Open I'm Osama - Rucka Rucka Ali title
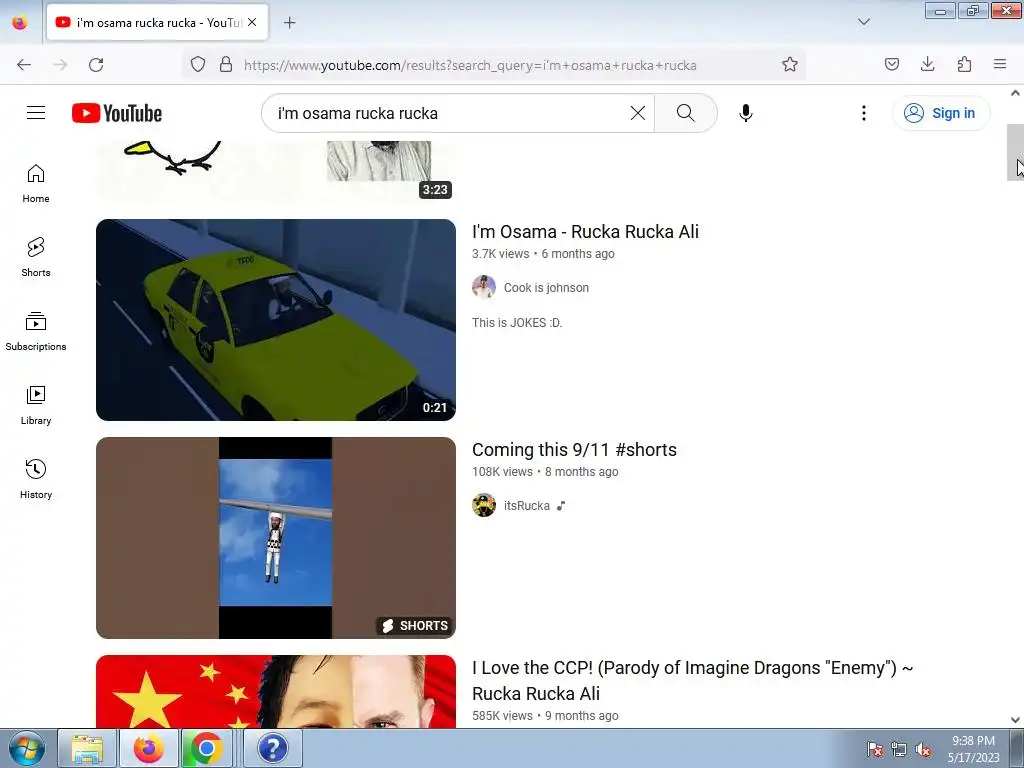This screenshot has height=768, width=1024. pyautogui.click(x=585, y=232)
